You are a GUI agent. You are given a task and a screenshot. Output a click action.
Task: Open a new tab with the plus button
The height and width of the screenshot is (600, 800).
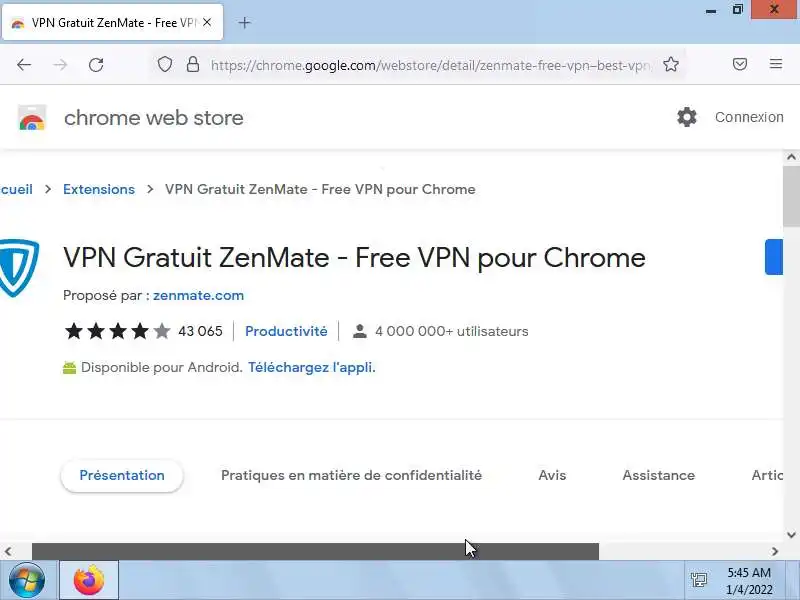(244, 22)
